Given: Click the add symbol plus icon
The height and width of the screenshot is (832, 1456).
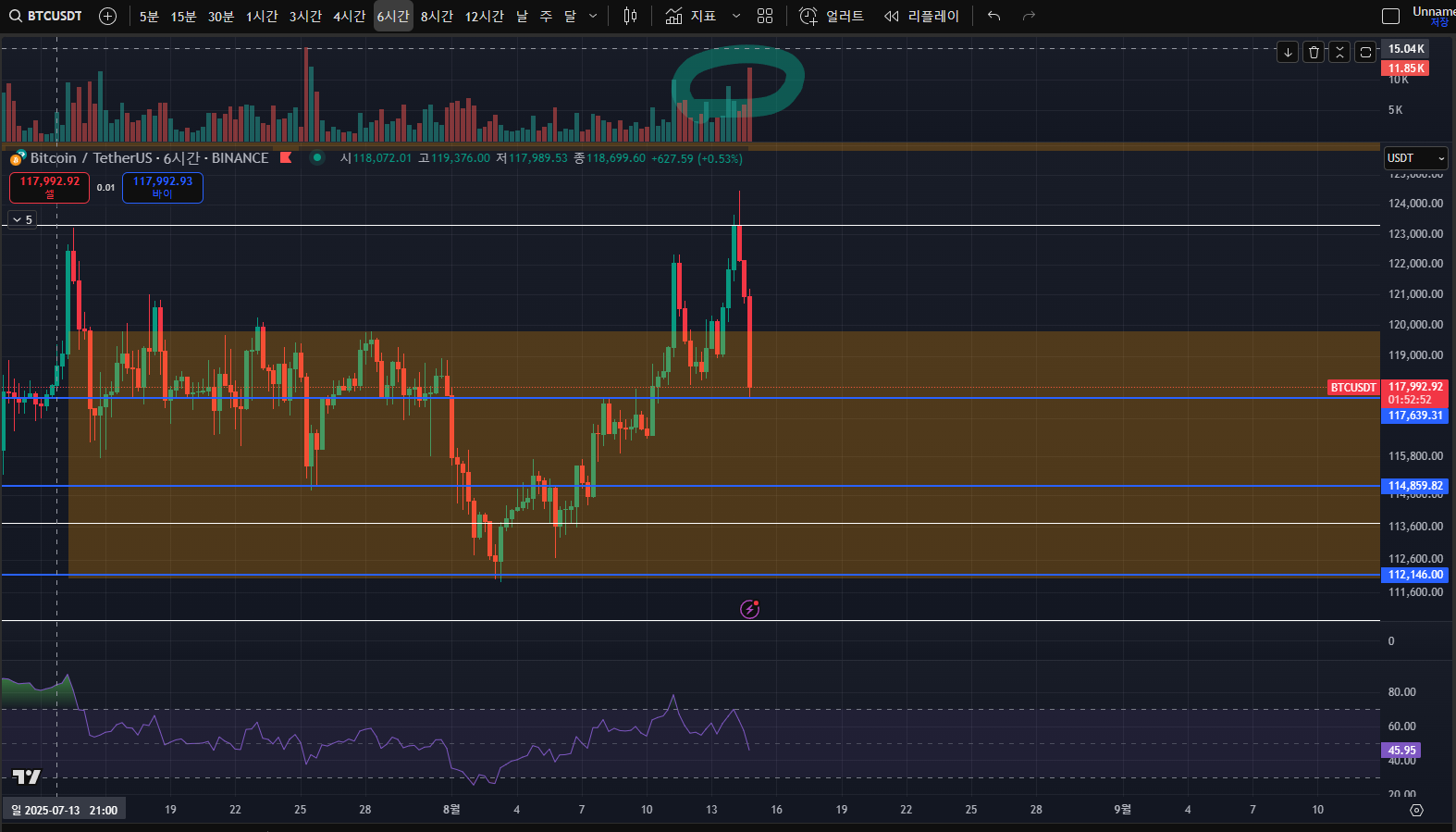Looking at the screenshot, I should tap(107, 16).
